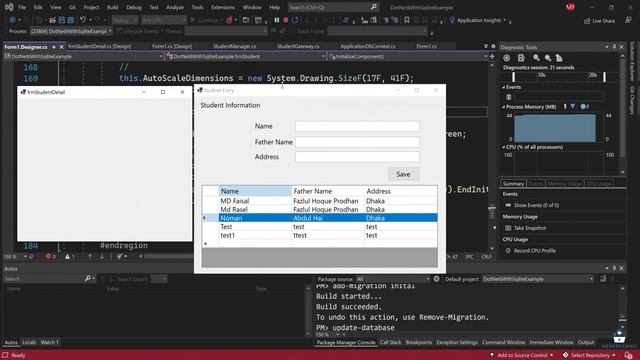Click the Save All icon in toolbar
640x360 pixels.
click(71, 20)
